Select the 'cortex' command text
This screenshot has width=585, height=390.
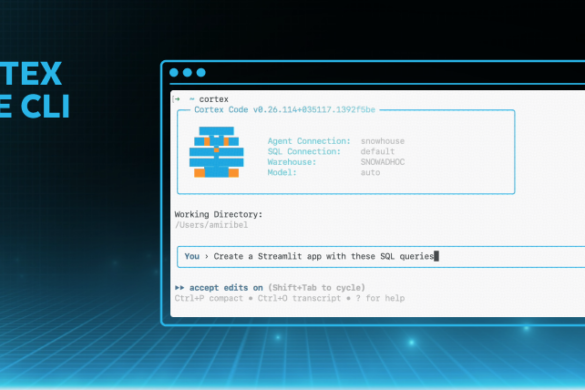click(214, 99)
